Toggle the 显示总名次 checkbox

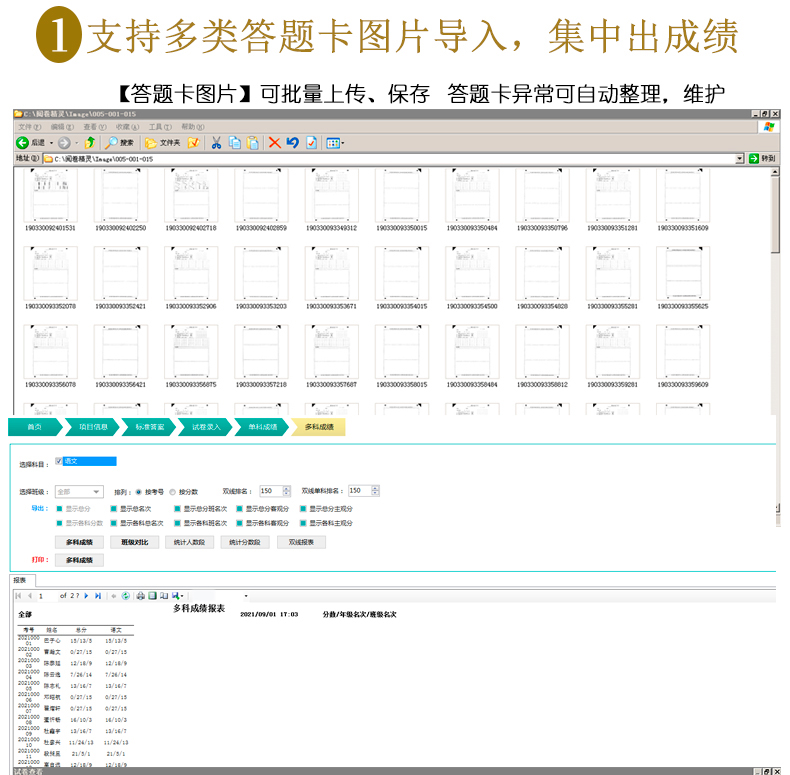pos(112,508)
